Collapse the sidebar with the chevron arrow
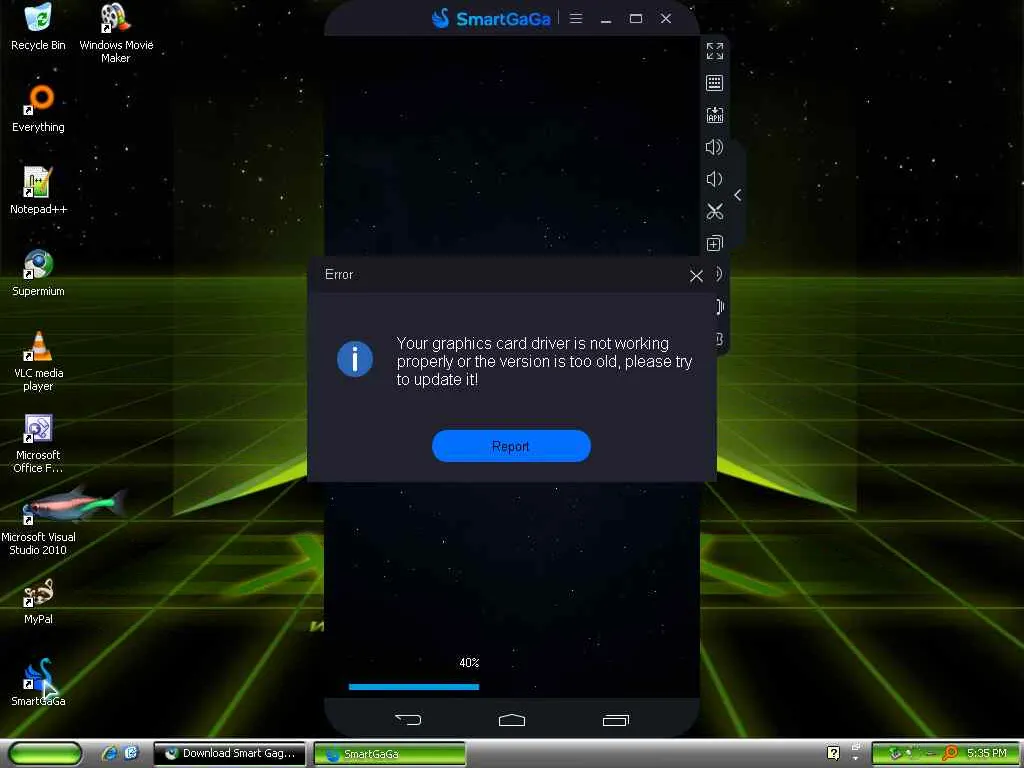The width and height of the screenshot is (1024, 768). pyautogui.click(x=737, y=195)
